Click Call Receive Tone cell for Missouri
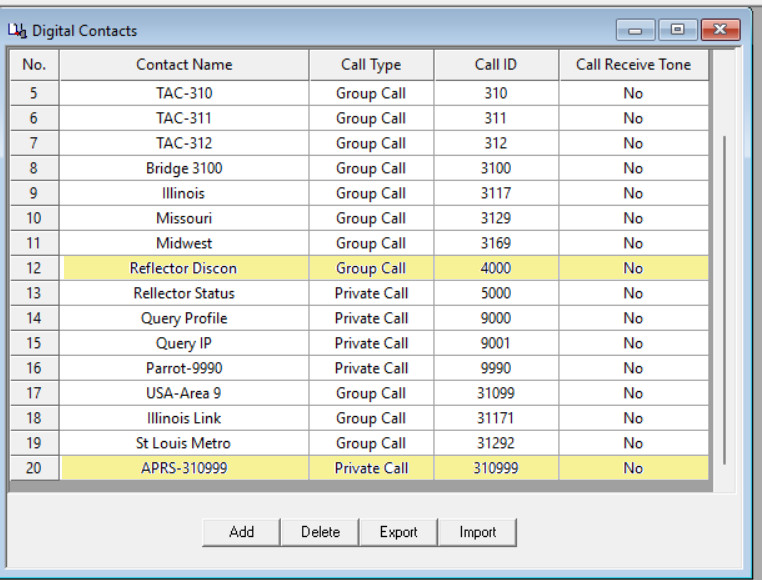This screenshot has width=762, height=580. click(x=634, y=218)
